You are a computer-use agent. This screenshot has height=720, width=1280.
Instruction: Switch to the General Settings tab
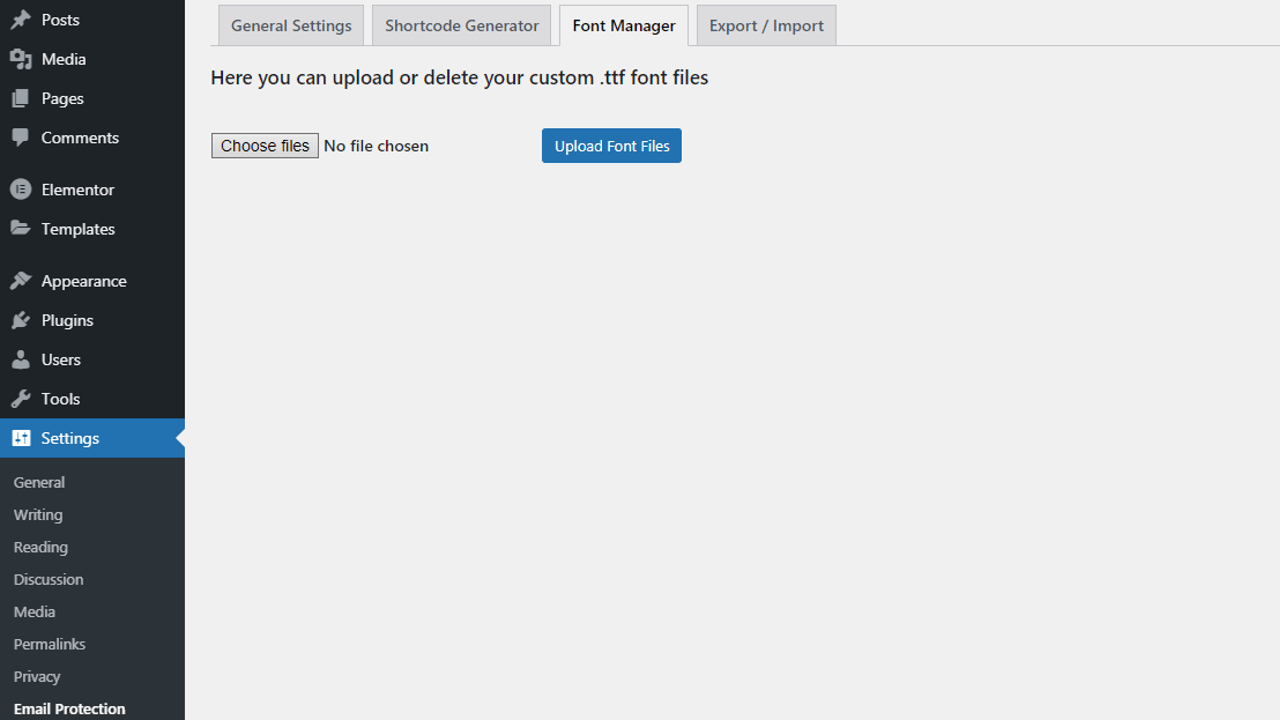(291, 26)
